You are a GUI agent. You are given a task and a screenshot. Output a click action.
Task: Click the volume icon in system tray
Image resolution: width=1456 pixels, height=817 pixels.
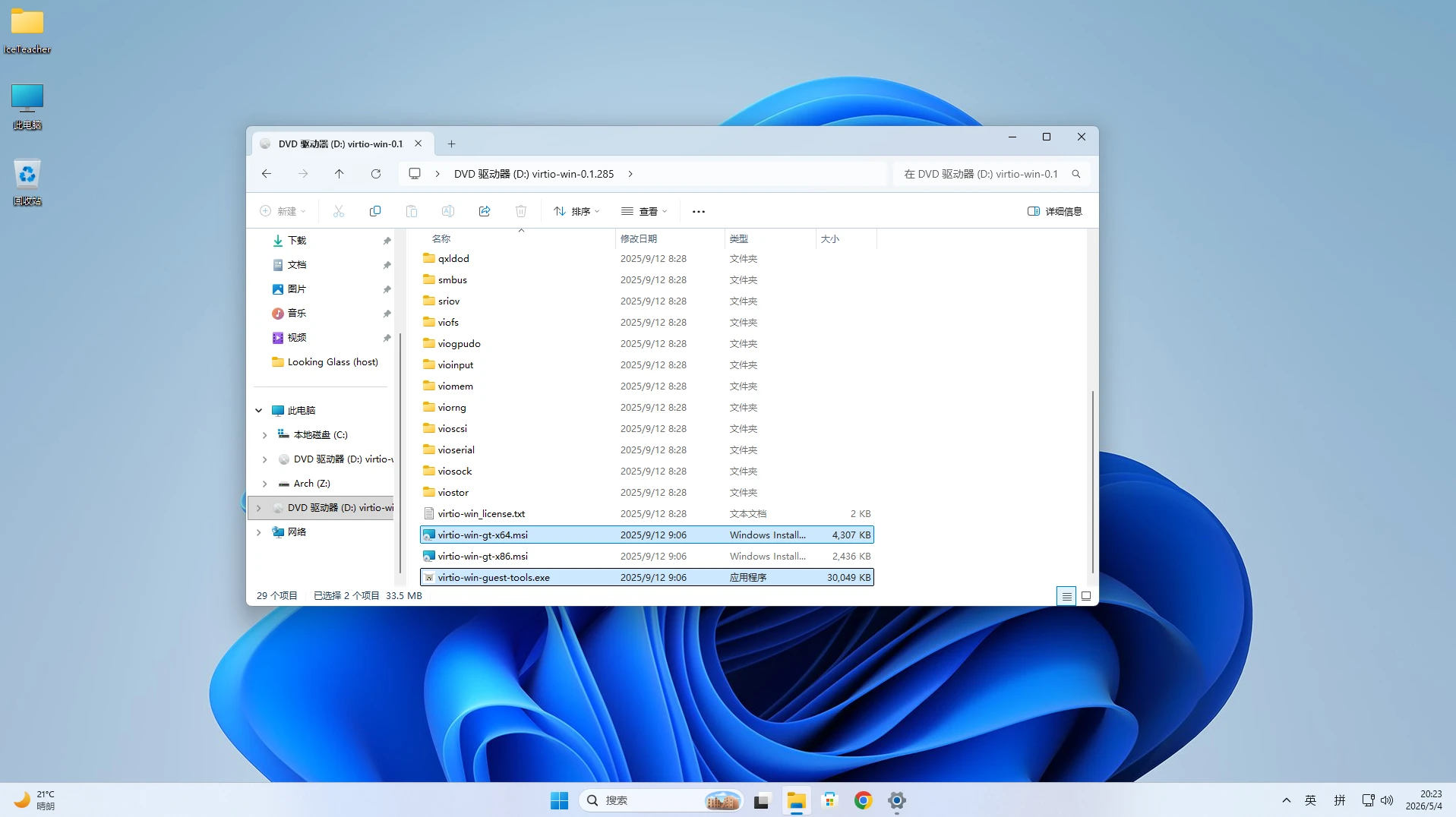pos(1387,800)
